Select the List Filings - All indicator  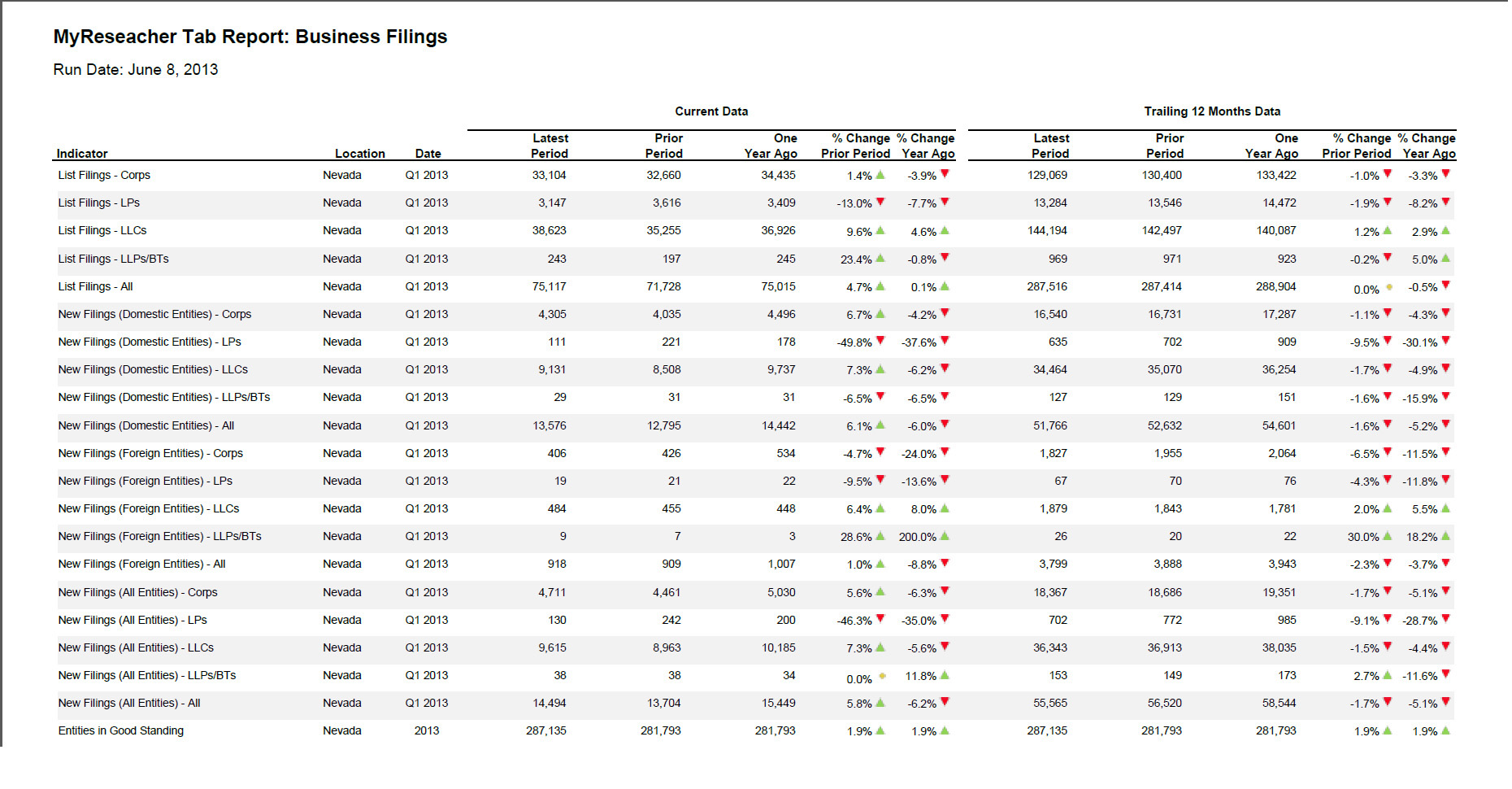pyautogui.click(x=95, y=286)
